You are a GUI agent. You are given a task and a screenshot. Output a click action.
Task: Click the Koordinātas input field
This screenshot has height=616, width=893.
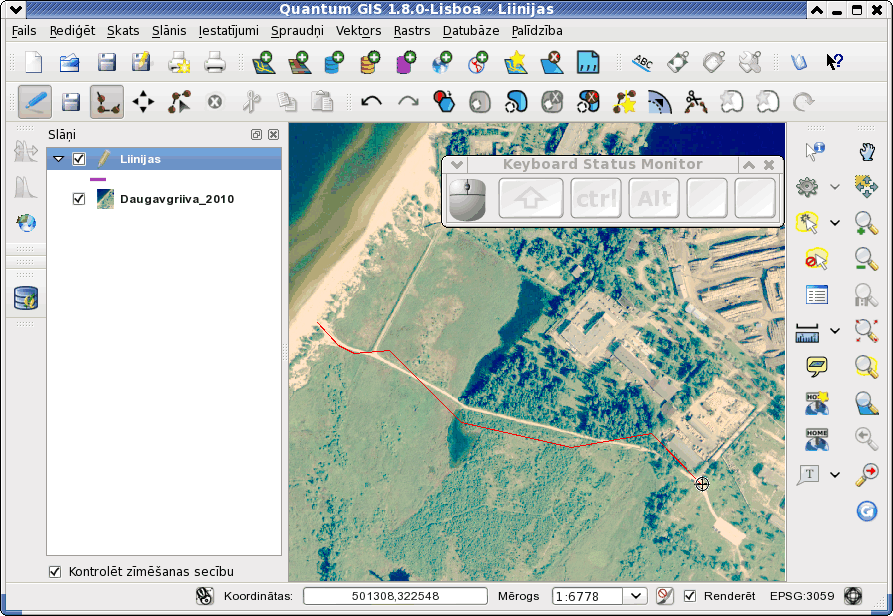click(x=395, y=596)
